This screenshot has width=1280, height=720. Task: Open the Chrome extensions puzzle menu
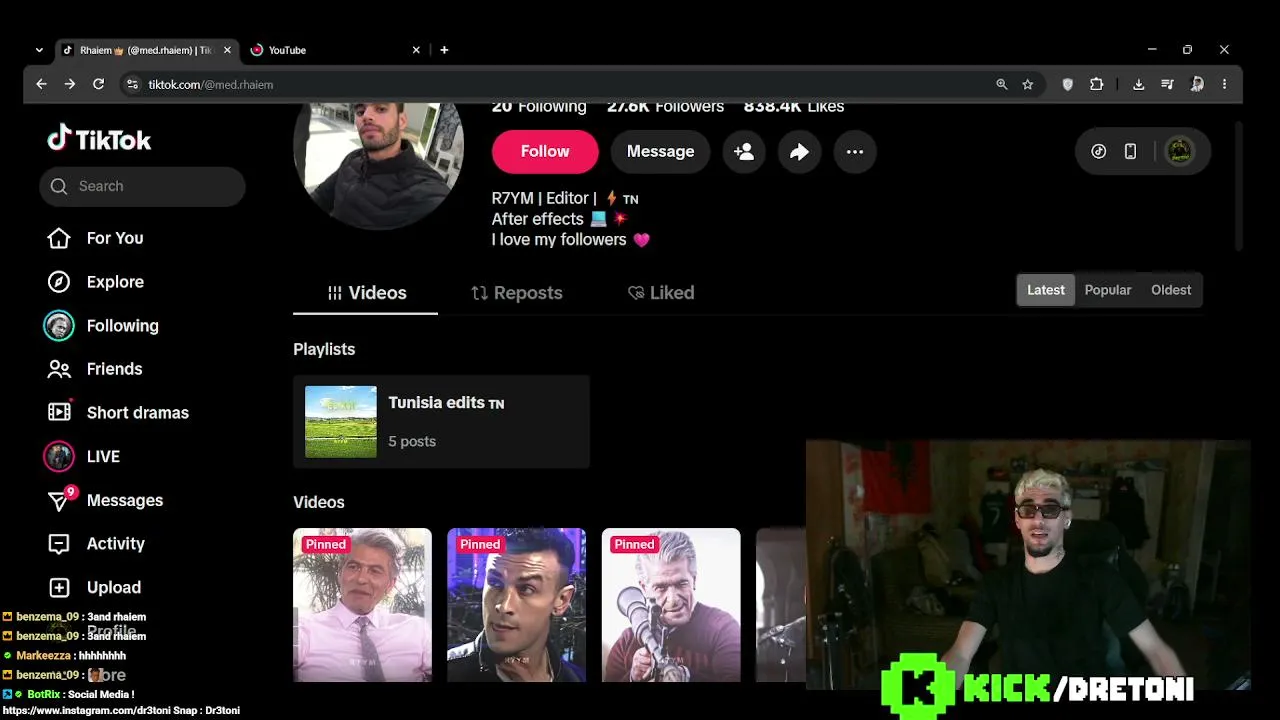pyautogui.click(x=1096, y=84)
